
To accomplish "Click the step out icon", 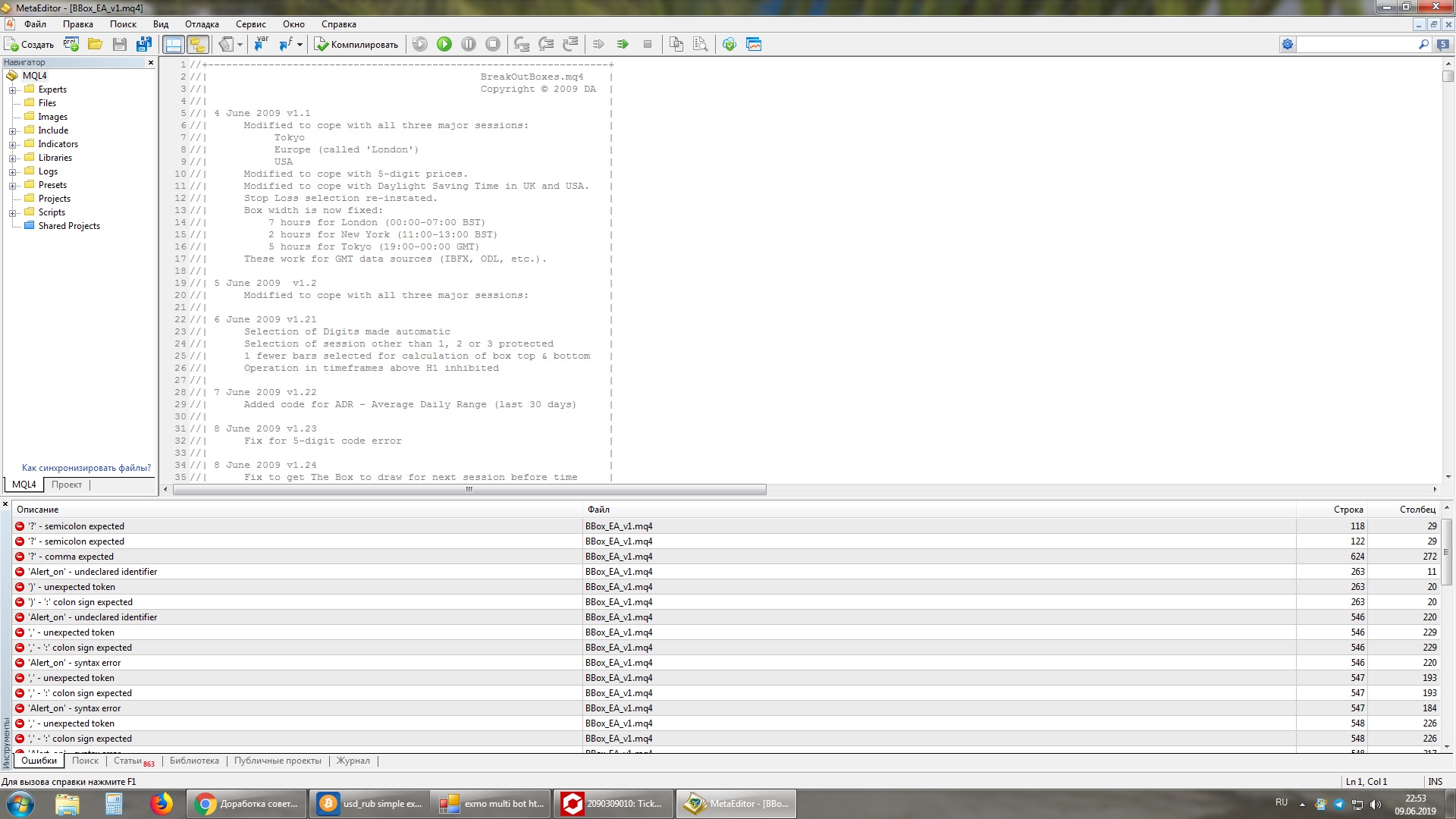I will [x=570, y=44].
